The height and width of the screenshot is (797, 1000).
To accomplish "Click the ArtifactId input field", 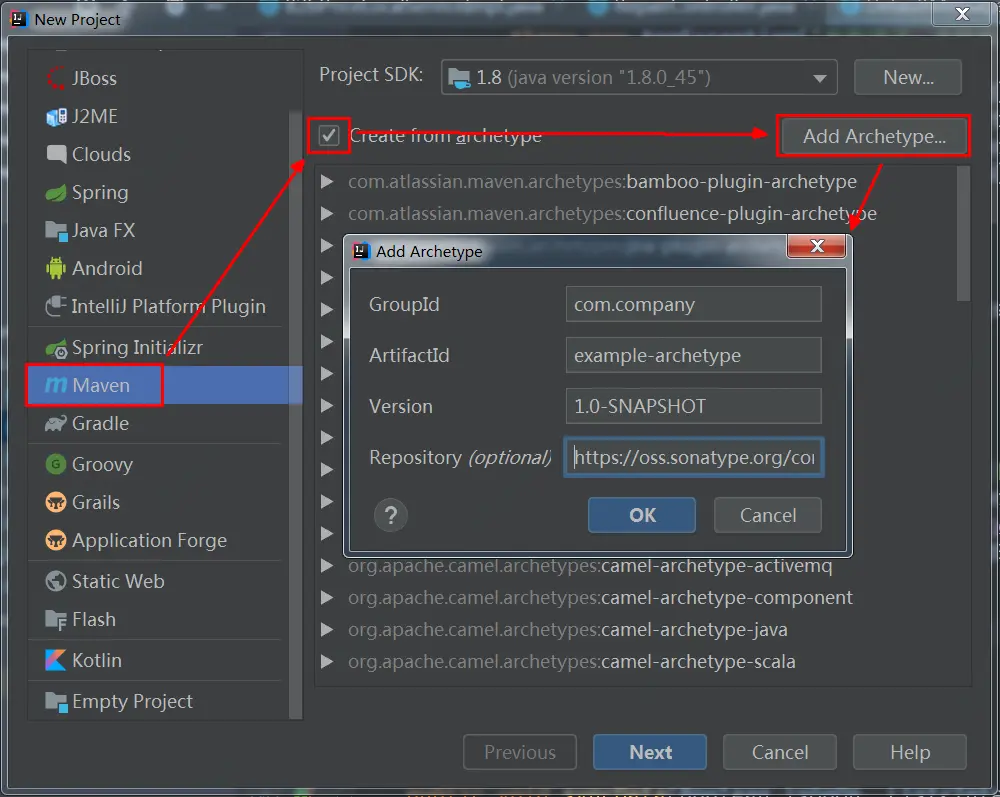I will click(x=694, y=355).
